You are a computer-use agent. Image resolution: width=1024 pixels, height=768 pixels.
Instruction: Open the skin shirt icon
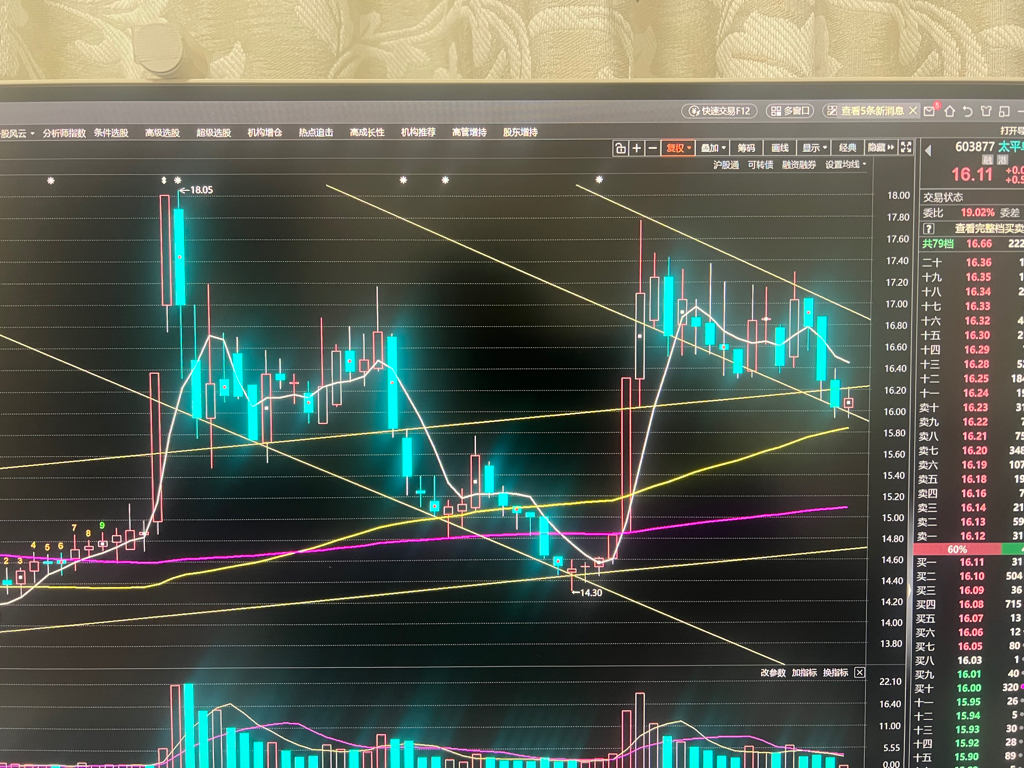(986, 112)
